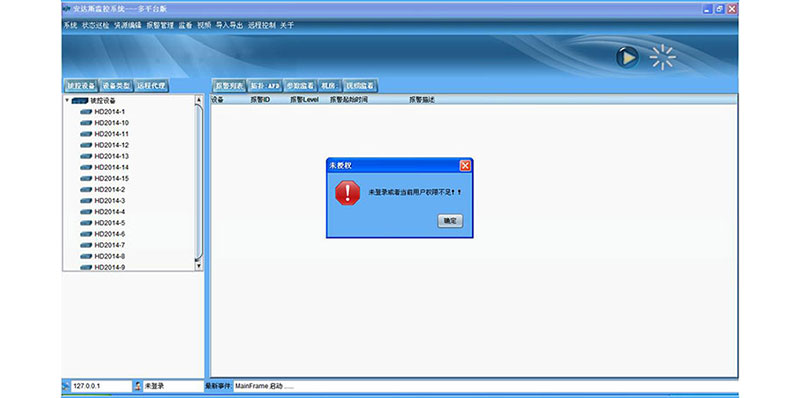Switch to the 参数监看 tab

(x=300, y=86)
